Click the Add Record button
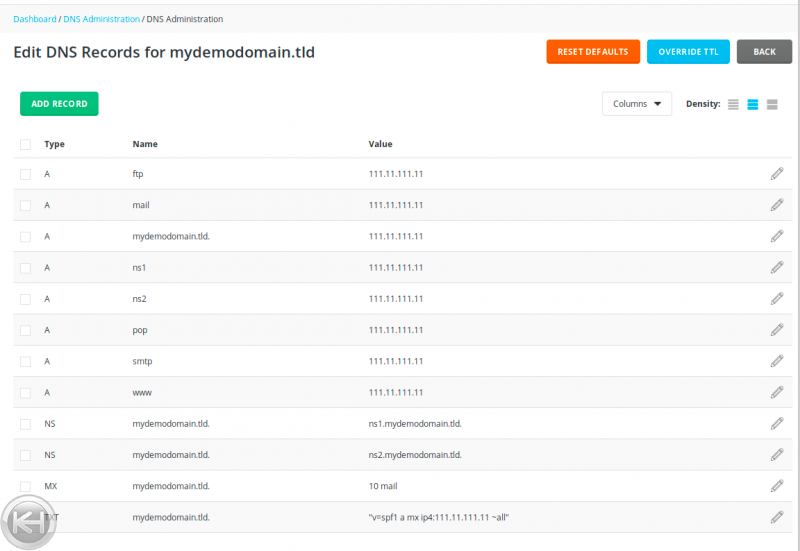This screenshot has width=800, height=551. [x=59, y=104]
